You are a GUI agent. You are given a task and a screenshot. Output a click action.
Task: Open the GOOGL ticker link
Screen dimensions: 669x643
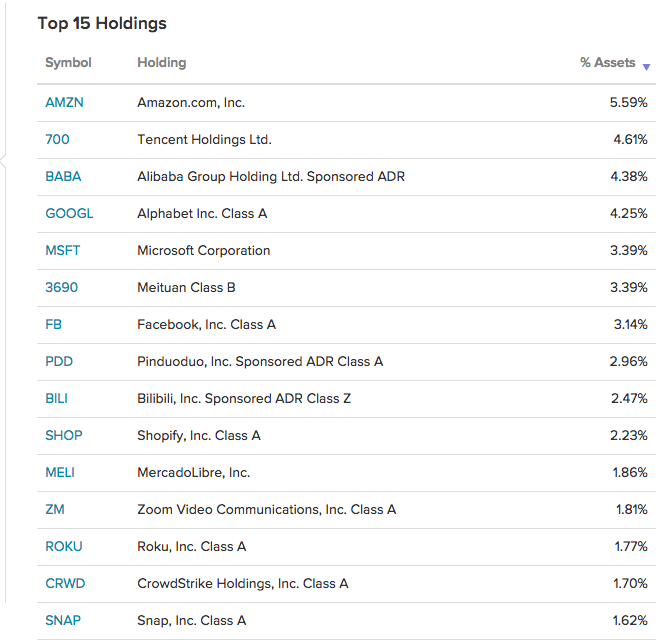[69, 213]
